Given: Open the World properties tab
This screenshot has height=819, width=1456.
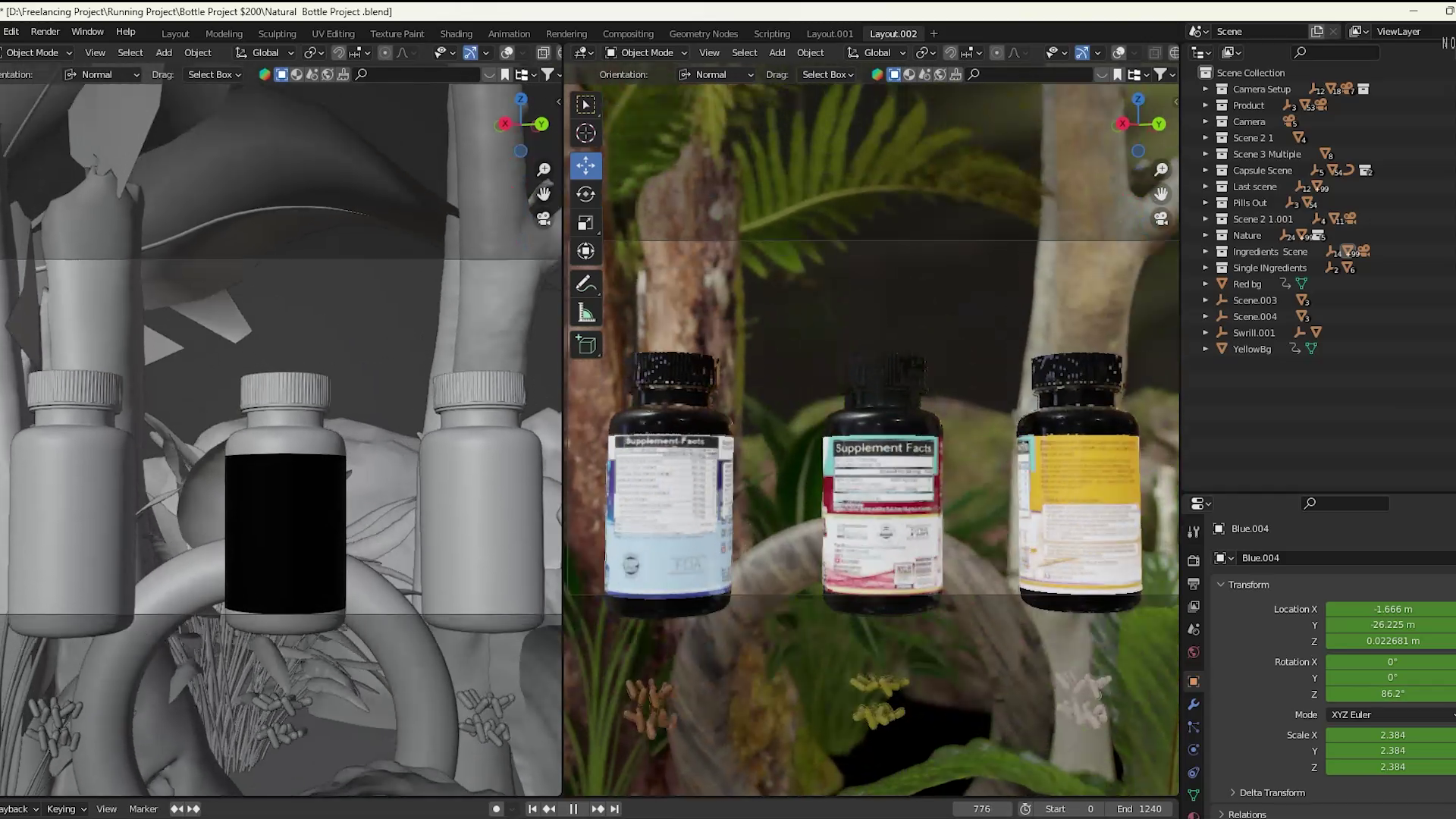Looking at the screenshot, I should point(1193,651).
